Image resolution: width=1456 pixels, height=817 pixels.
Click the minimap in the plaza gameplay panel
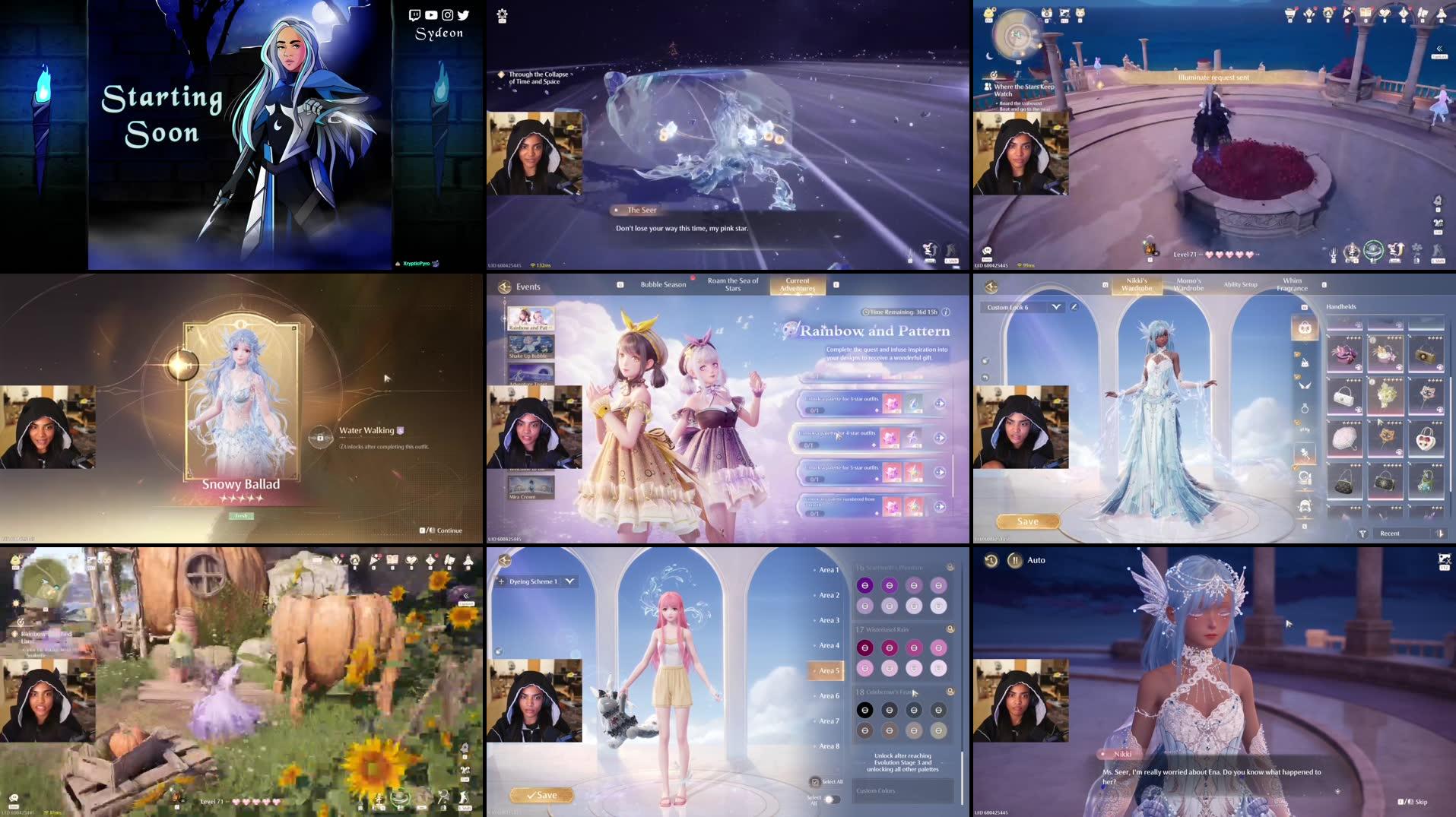(1017, 36)
